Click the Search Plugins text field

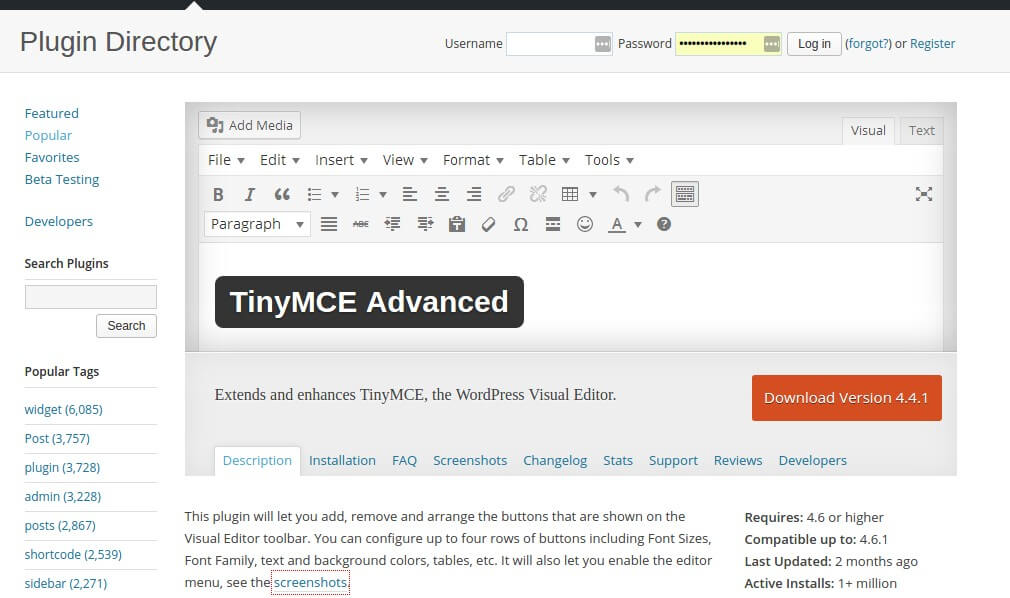click(x=91, y=296)
